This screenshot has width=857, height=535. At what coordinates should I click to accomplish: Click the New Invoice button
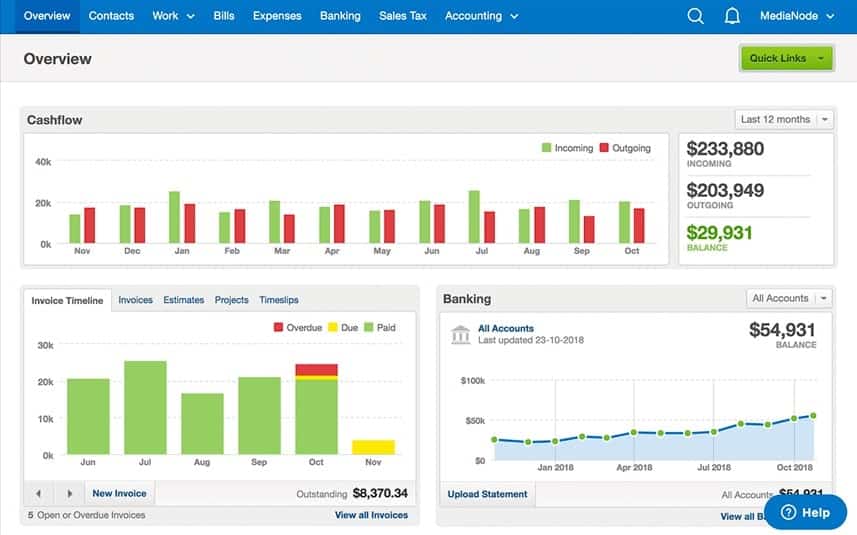click(x=119, y=493)
